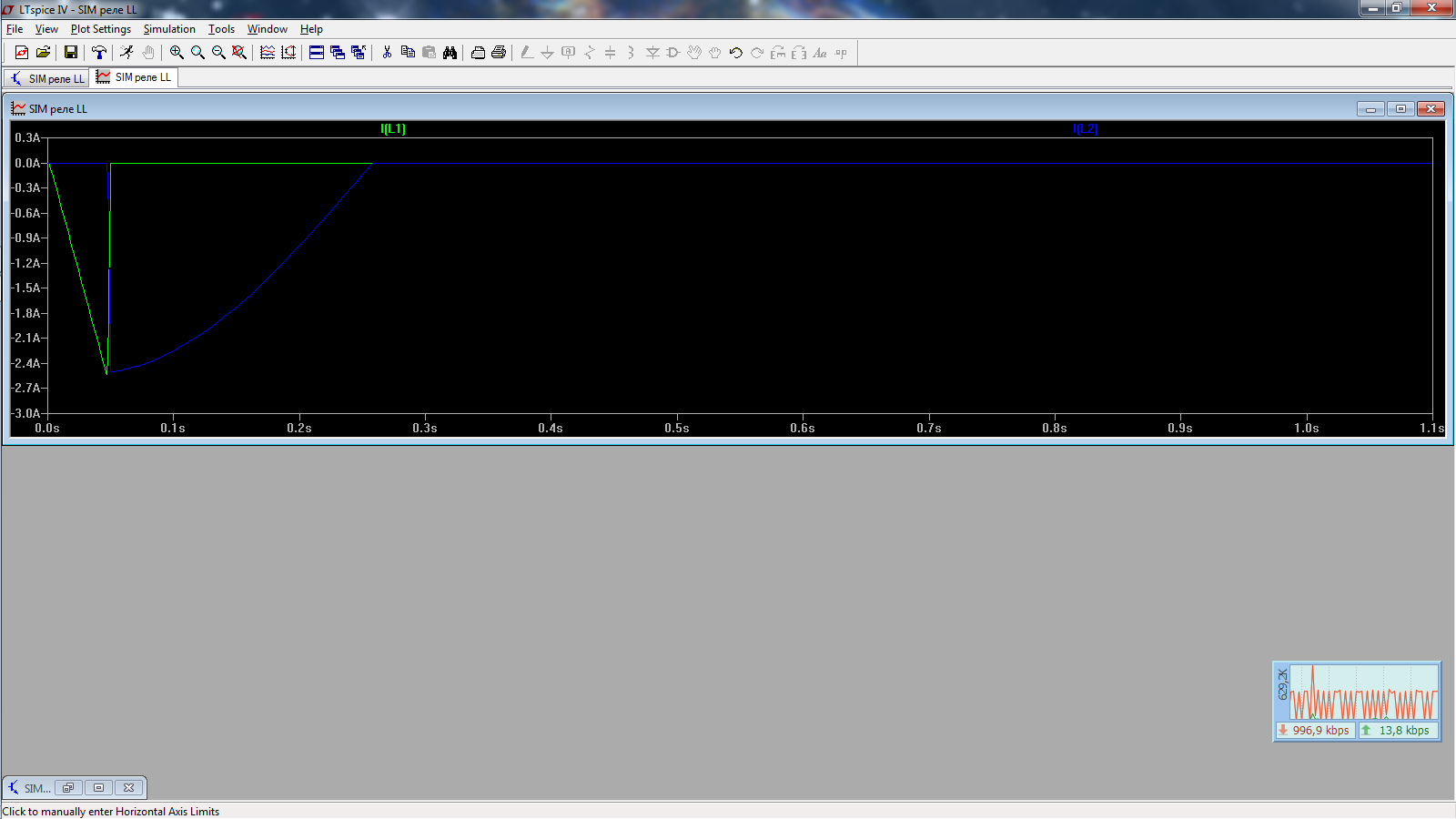The image size is (1456, 819).
Task: Open the Simulation menu
Action: [169, 29]
